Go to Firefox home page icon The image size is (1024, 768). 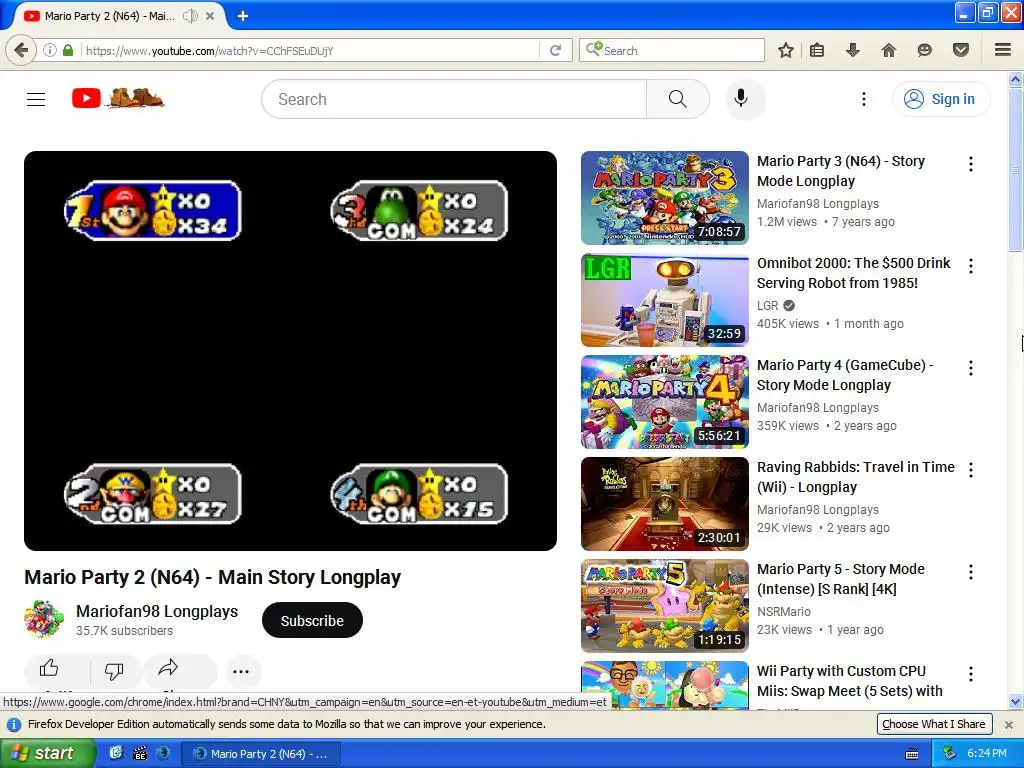click(x=888, y=50)
